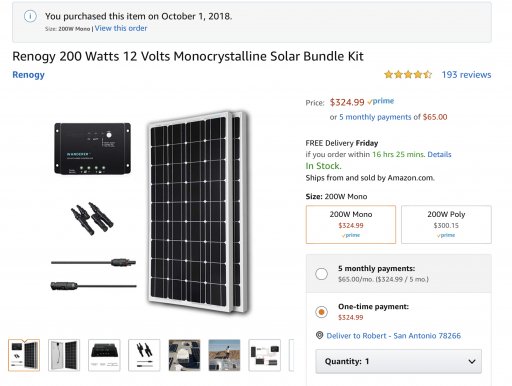Open the View this order link
The height and width of the screenshot is (386, 512).
pyautogui.click(x=121, y=28)
